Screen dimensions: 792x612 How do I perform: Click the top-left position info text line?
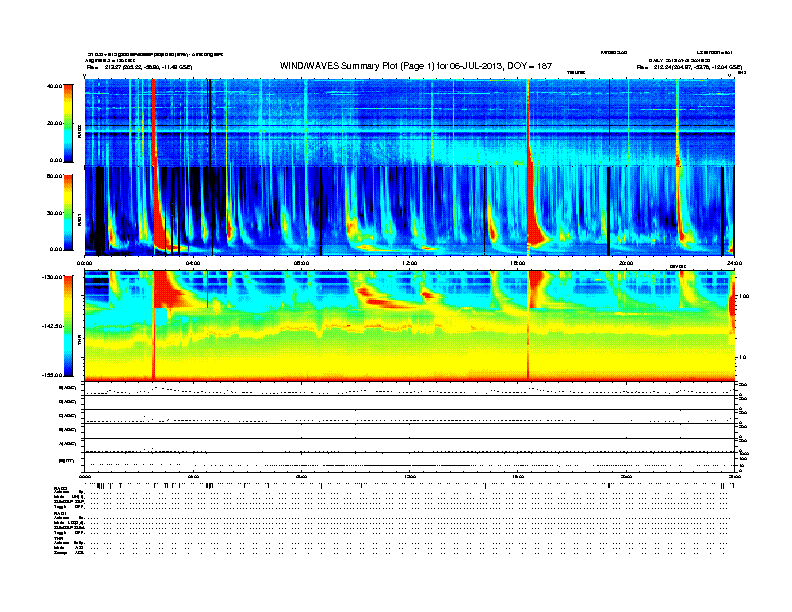tap(139, 67)
